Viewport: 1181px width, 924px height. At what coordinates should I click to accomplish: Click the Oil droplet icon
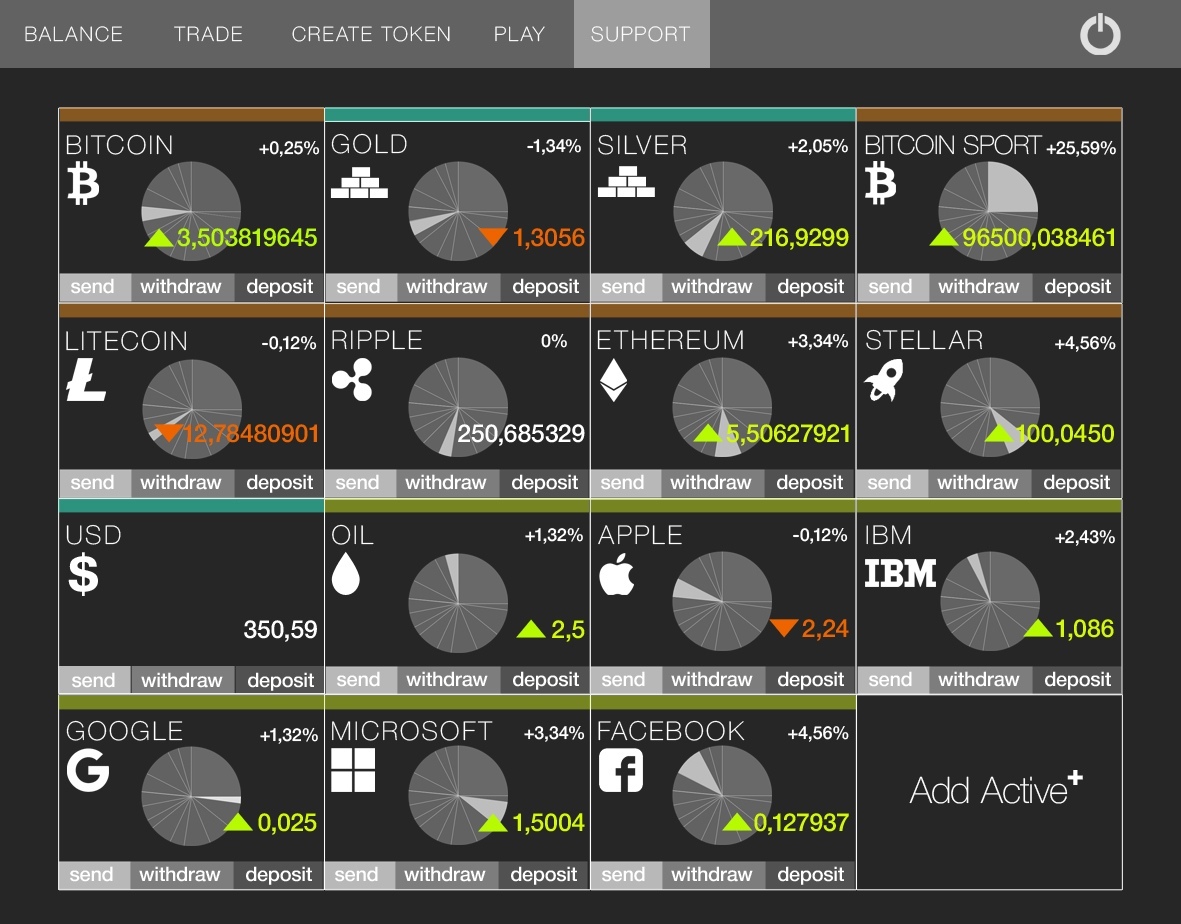[x=346, y=574]
